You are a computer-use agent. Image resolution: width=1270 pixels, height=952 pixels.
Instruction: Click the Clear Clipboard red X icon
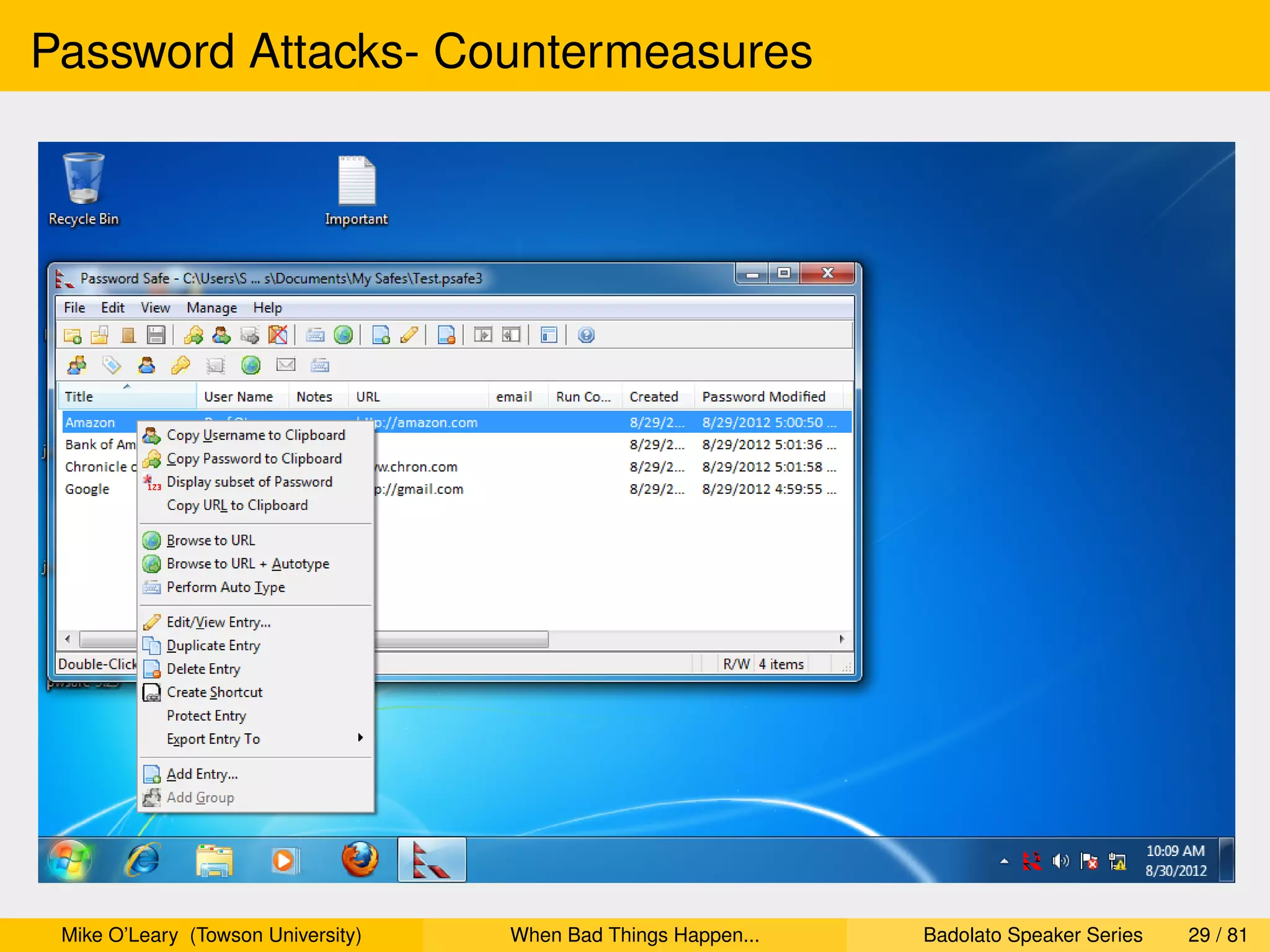pyautogui.click(x=277, y=335)
